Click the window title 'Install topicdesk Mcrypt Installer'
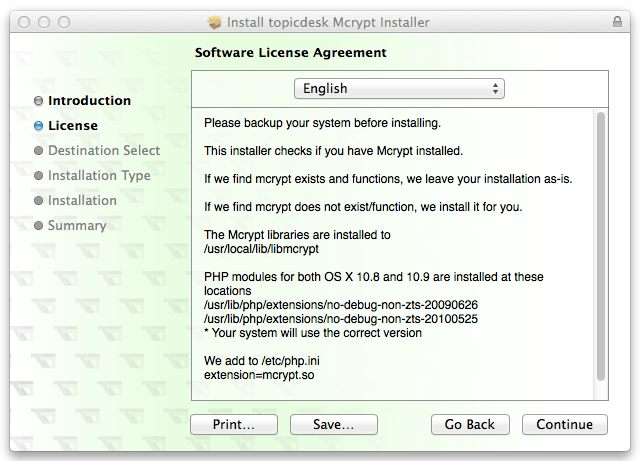 coord(328,22)
